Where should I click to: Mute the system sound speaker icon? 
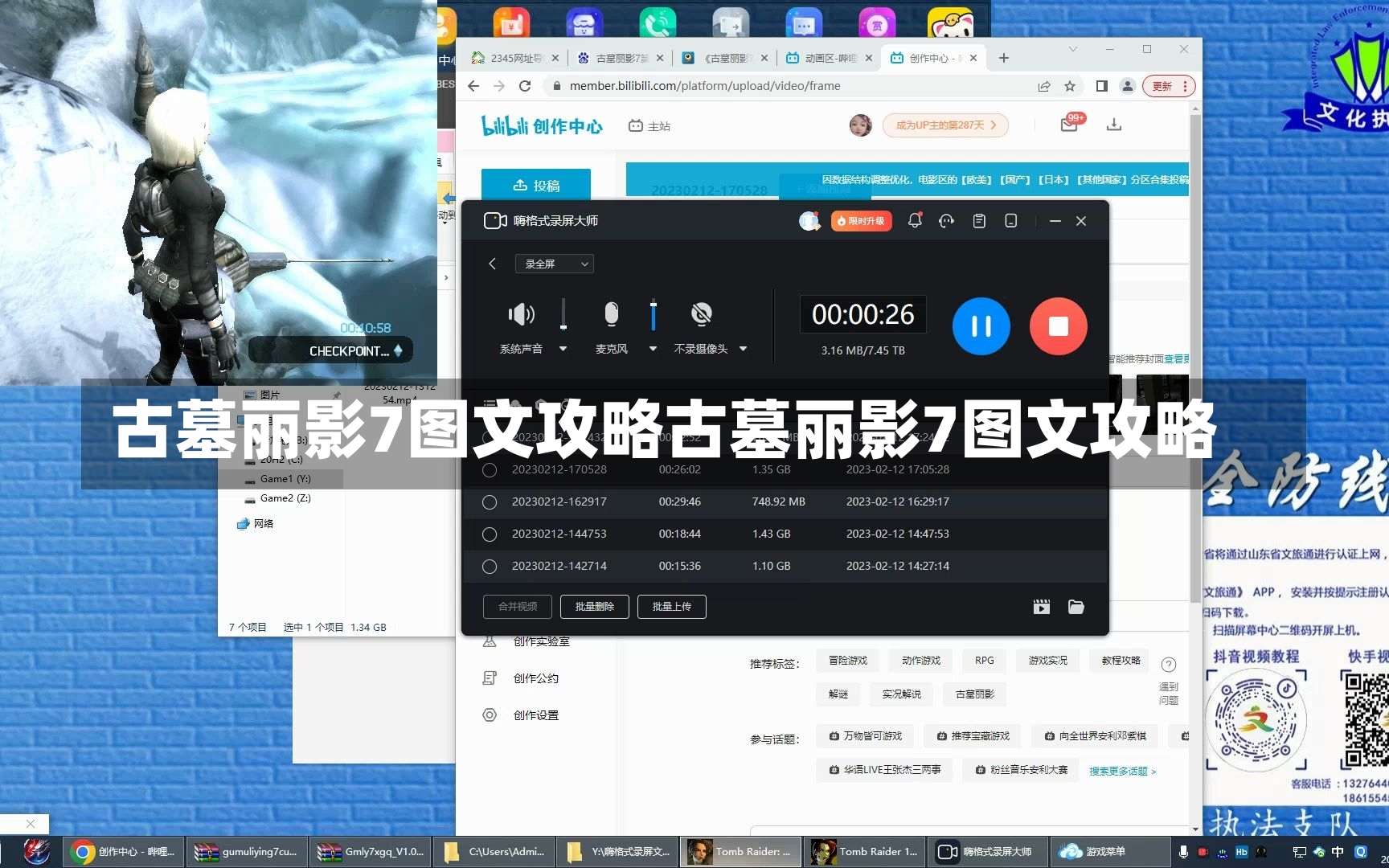pos(521,314)
